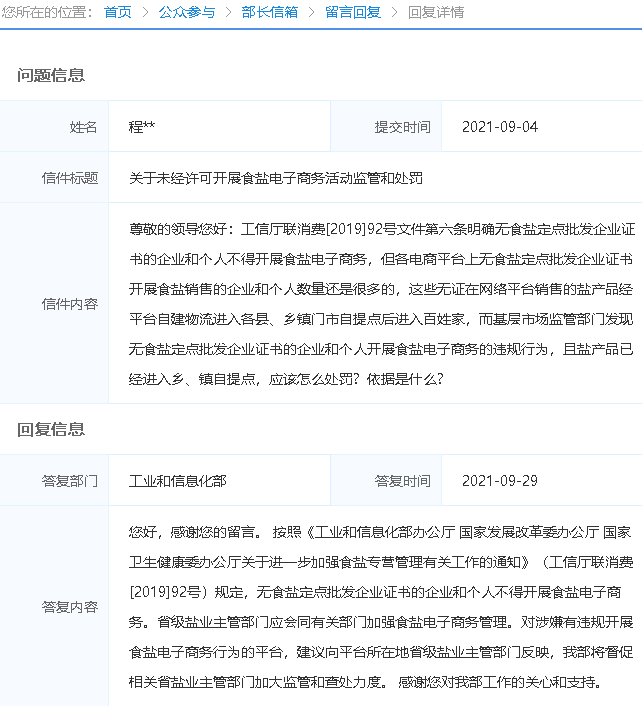Go to 部长信箱 in the breadcrumb
Image resolution: width=642 pixels, height=706 pixels.
269,13
